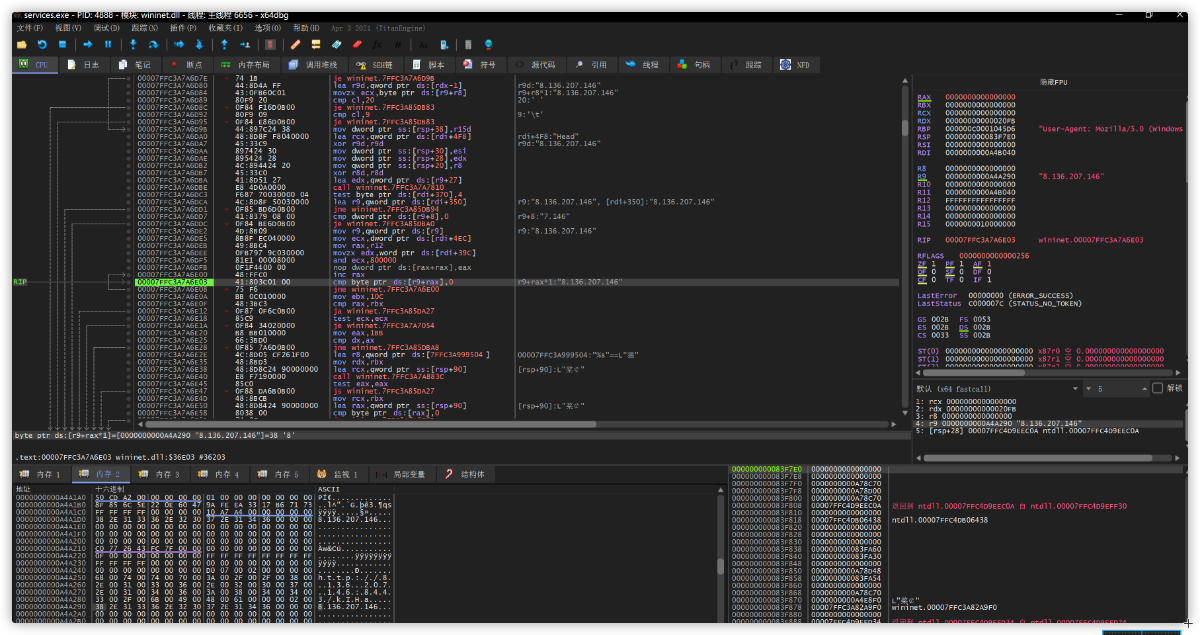Restart the debugged program via toolbar

42,45
